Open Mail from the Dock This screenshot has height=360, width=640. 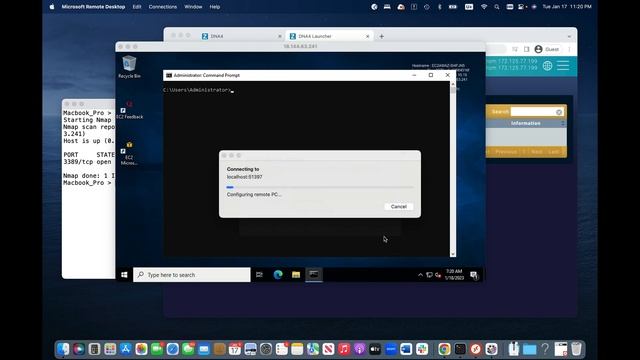click(x=204, y=349)
